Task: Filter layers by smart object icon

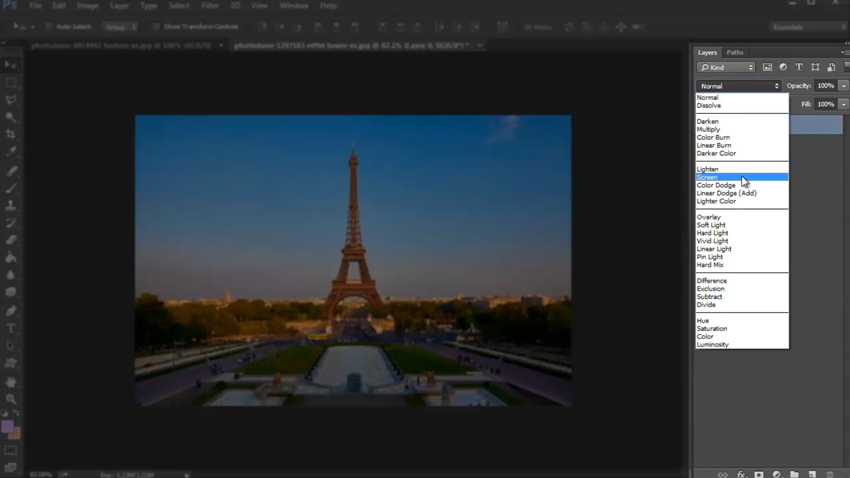Action: pos(831,67)
